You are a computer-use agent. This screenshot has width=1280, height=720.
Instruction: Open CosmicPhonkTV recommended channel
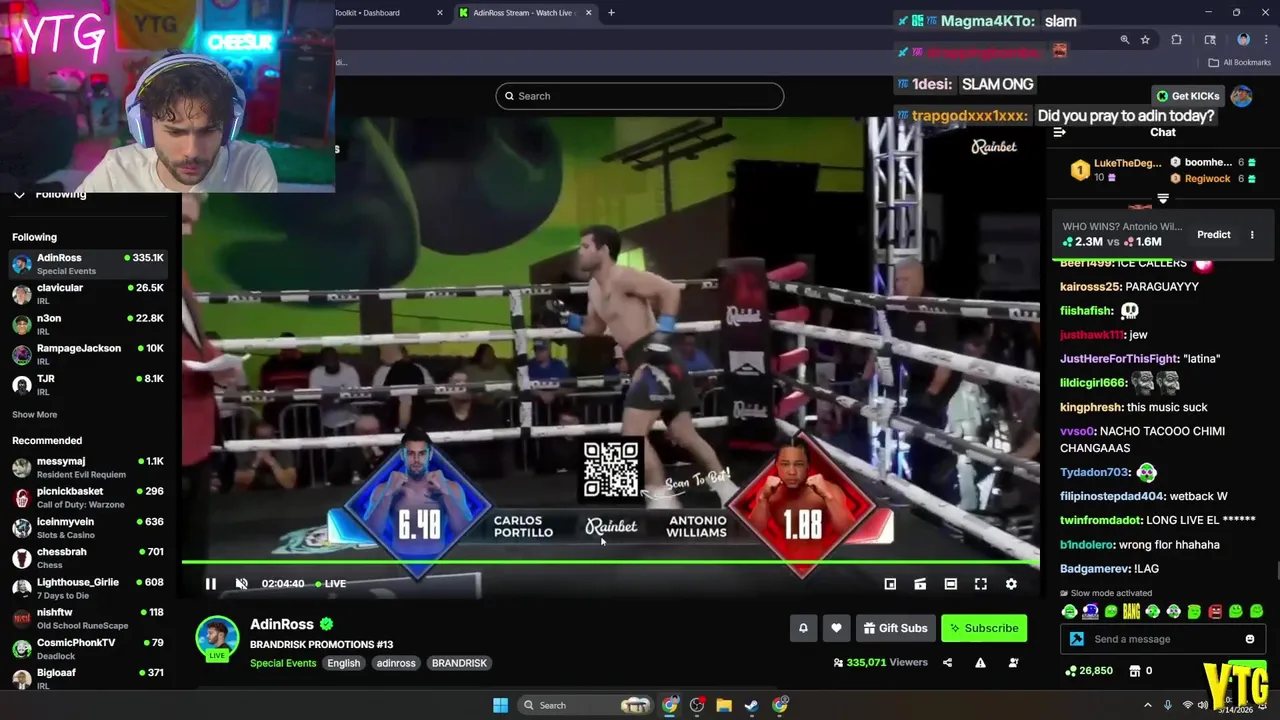(88, 648)
